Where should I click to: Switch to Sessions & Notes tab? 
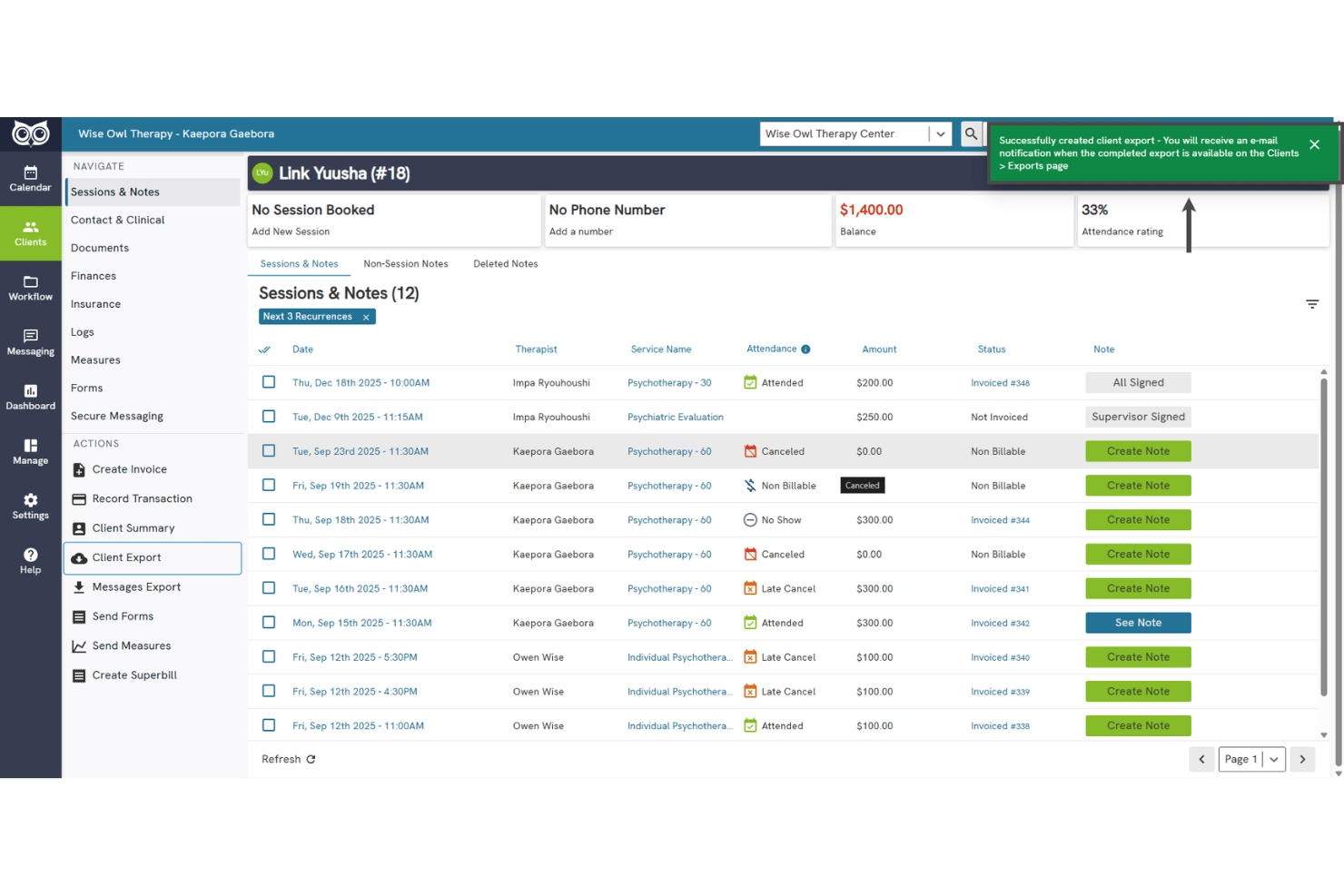coord(299,264)
